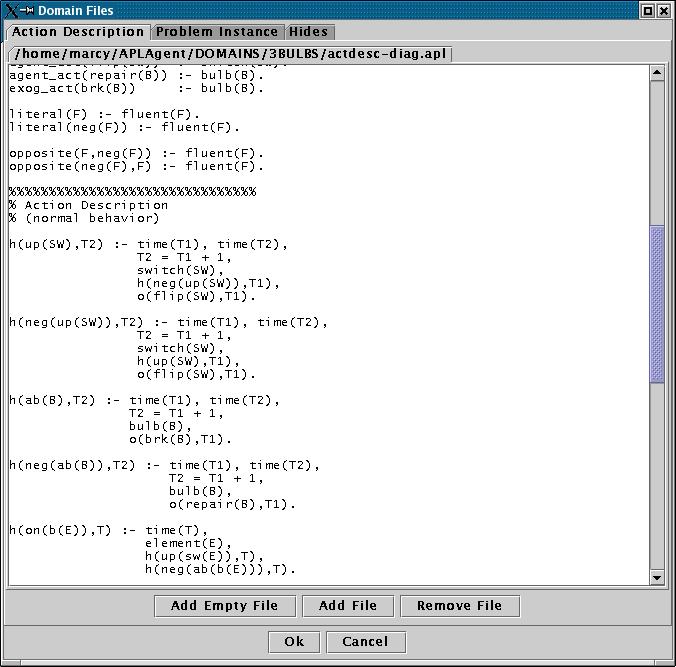The image size is (676, 667).
Task: Select the actdesc-diag.apl file tab
Action: (x=230, y=53)
